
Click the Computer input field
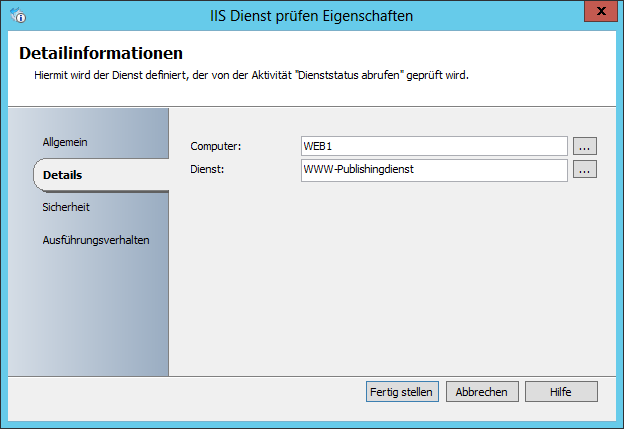[x=434, y=146]
